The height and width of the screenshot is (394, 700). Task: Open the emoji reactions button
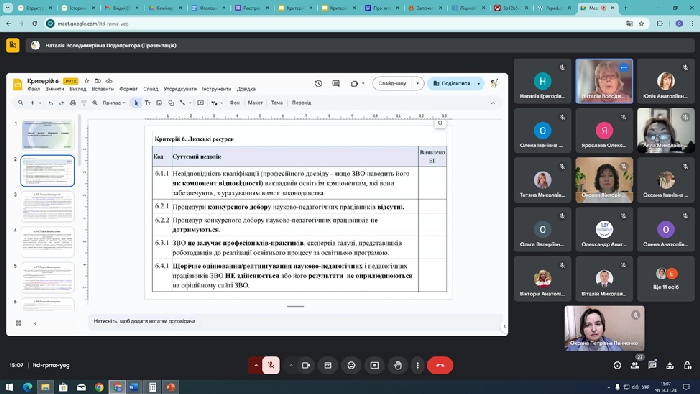click(x=351, y=365)
